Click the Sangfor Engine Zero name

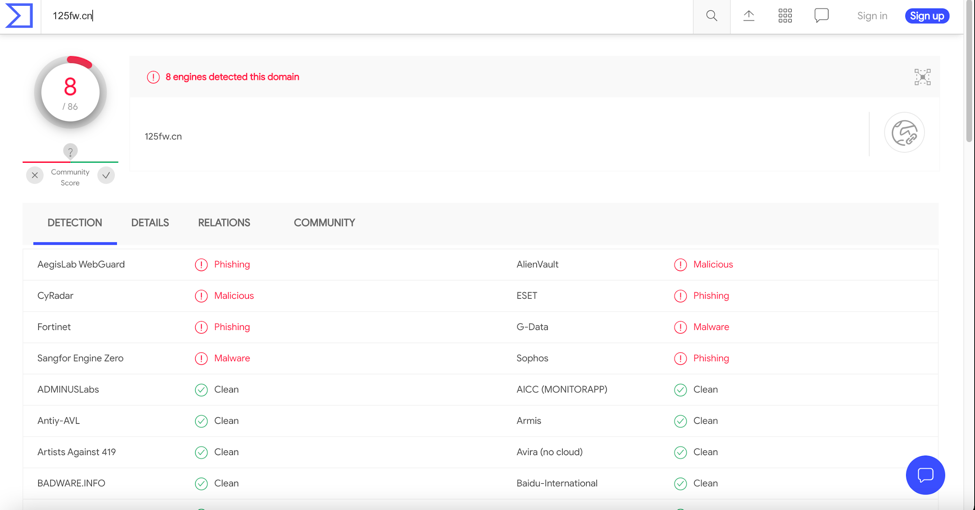pyautogui.click(x=80, y=358)
